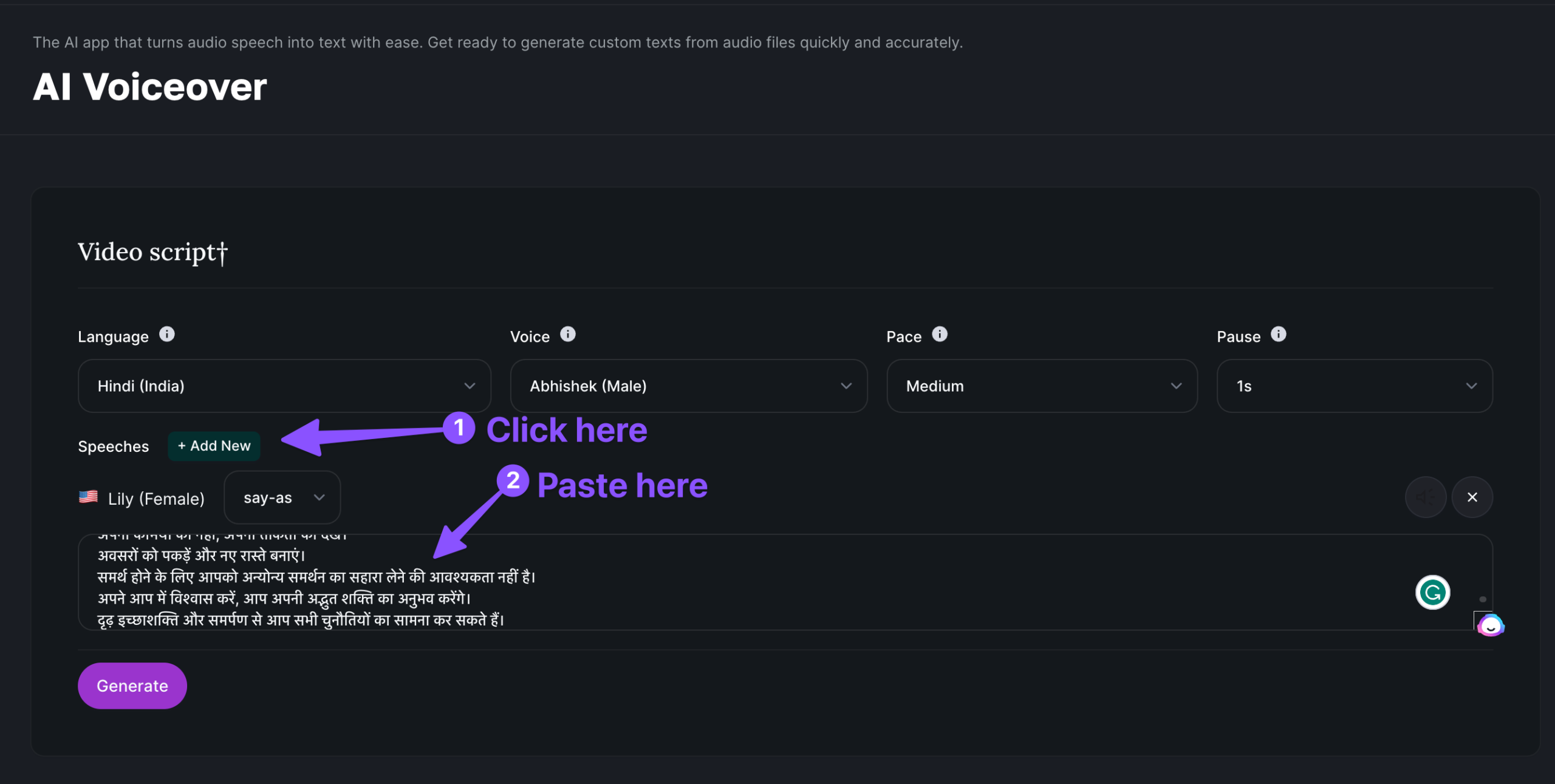Image resolution: width=1555 pixels, height=784 pixels.
Task: Click the Language info icon
Action: click(x=167, y=335)
